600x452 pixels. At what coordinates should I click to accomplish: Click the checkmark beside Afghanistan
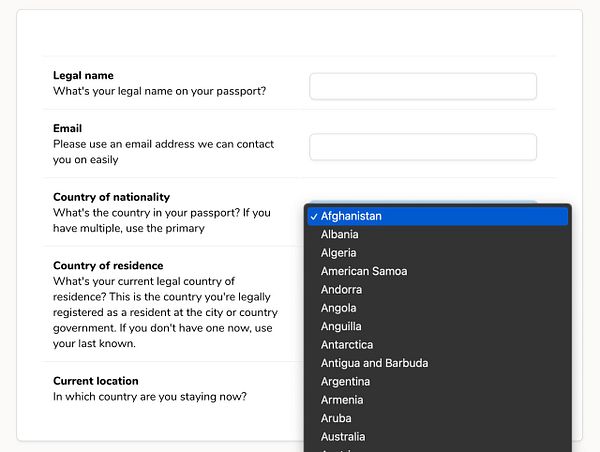tap(314, 216)
